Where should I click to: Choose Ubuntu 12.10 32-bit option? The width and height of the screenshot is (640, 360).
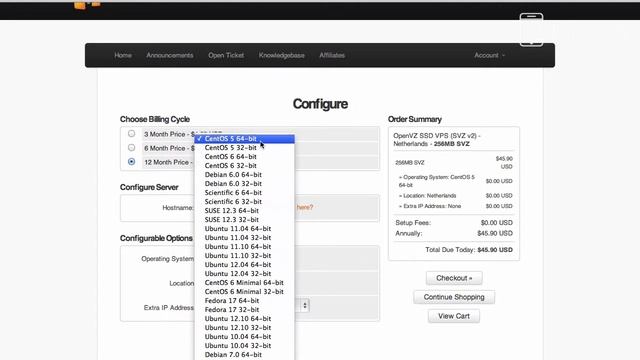pos(244,327)
